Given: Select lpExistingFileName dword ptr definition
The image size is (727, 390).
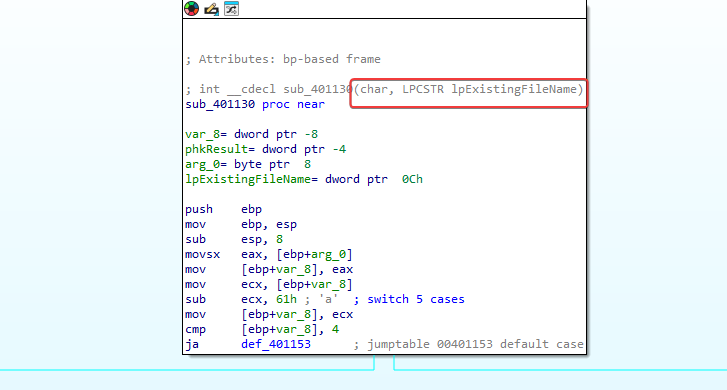Looking at the screenshot, I should [x=304, y=179].
